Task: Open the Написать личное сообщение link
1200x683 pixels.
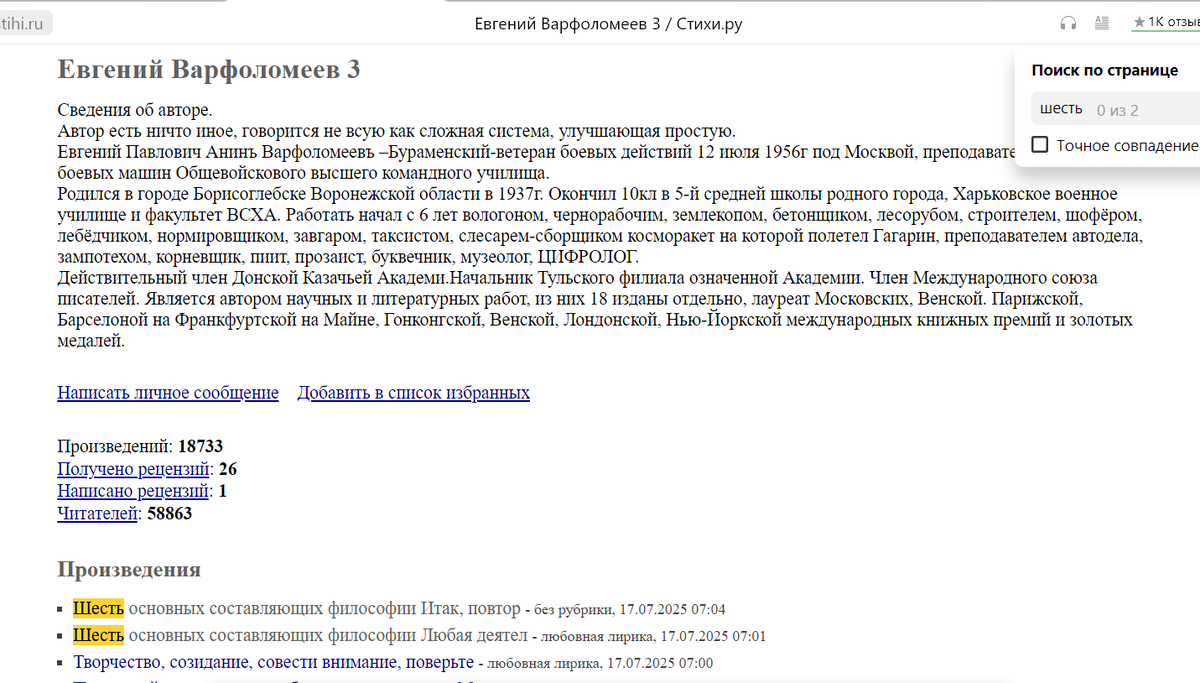Action: pos(168,393)
